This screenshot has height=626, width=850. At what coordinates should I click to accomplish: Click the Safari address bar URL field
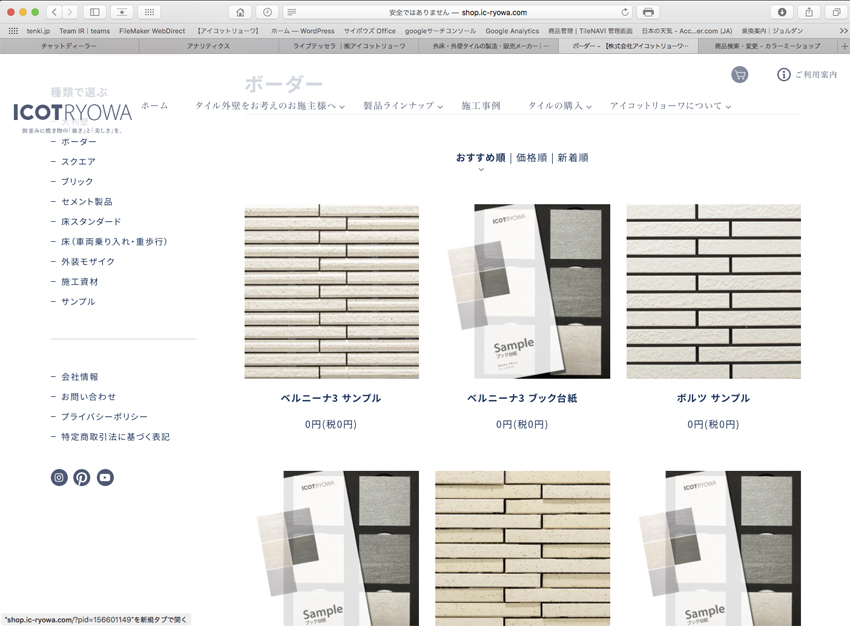[458, 12]
